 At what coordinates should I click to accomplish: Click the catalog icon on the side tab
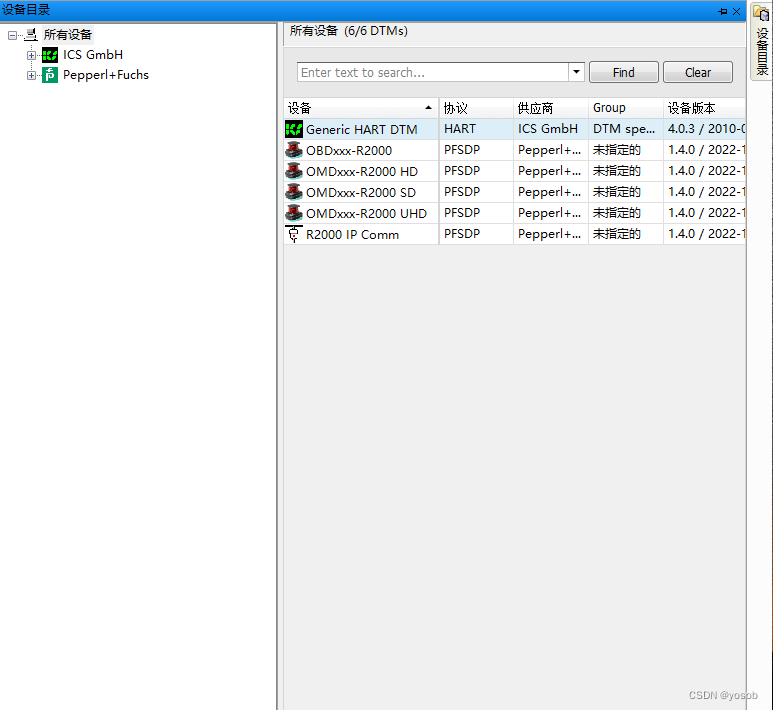pos(761,13)
